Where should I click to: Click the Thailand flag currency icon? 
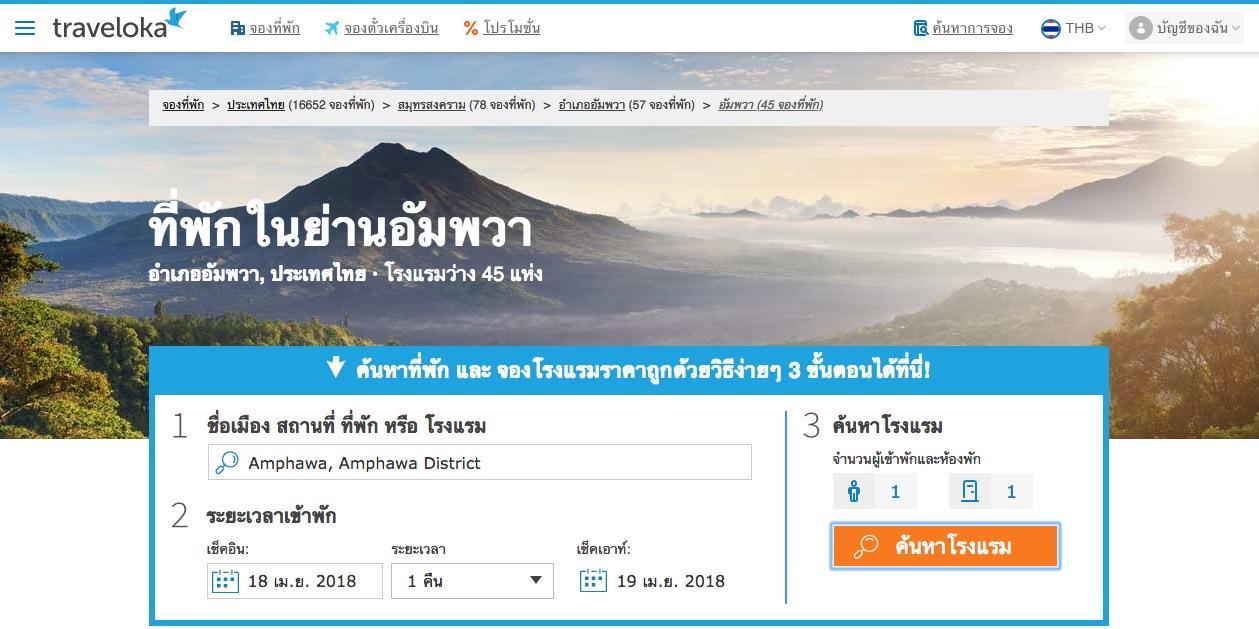(x=1050, y=28)
